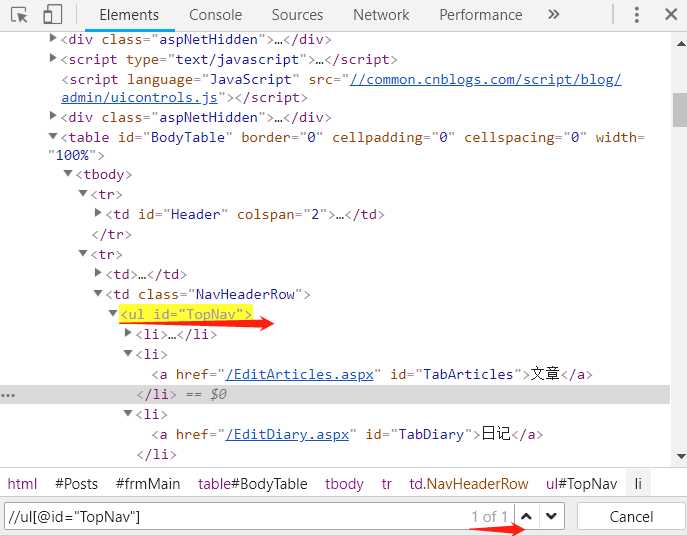Click Cancel to close search bar
The width and height of the screenshot is (687, 536).
coord(631,517)
